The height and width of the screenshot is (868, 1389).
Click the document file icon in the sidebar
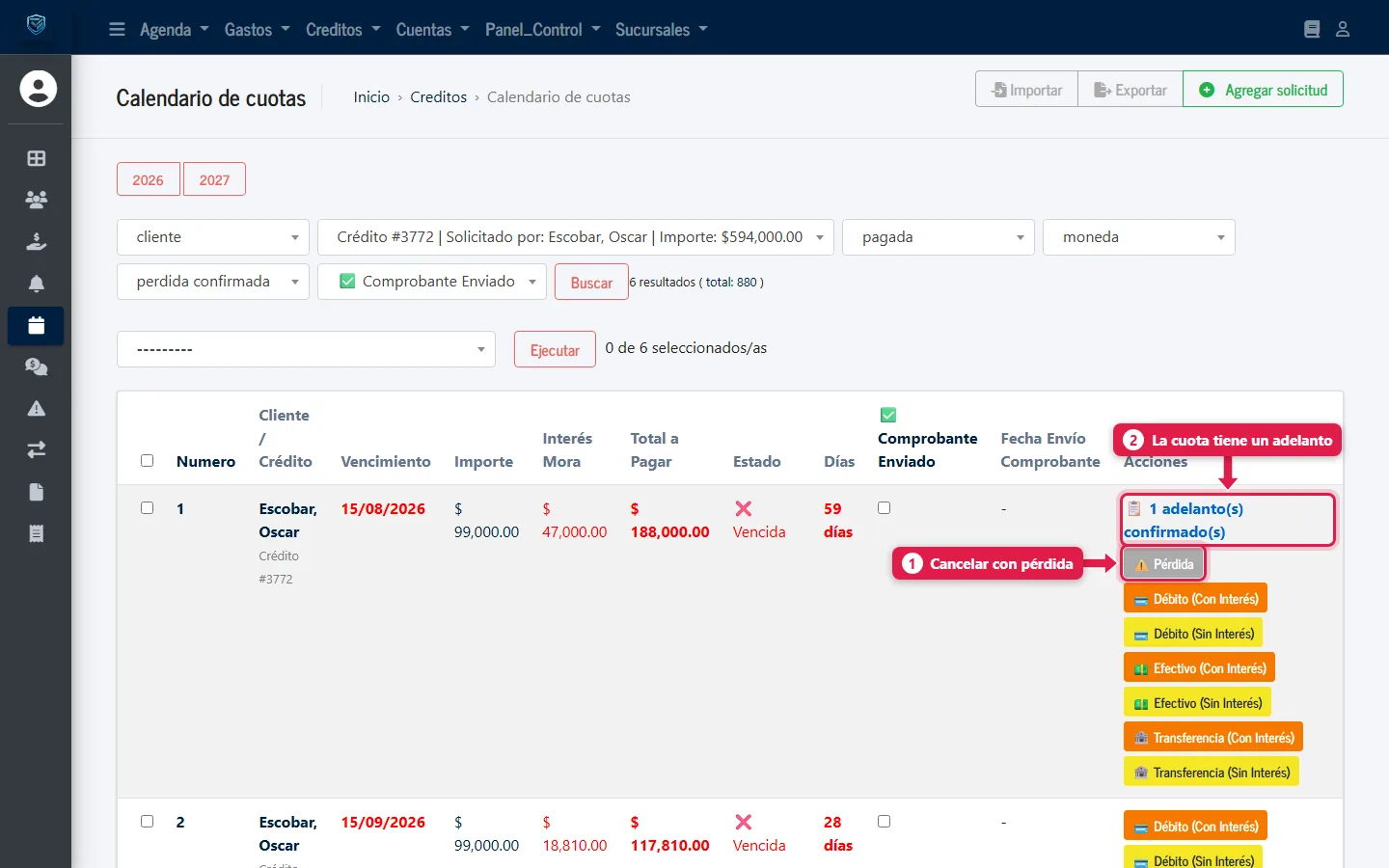pyautogui.click(x=37, y=492)
